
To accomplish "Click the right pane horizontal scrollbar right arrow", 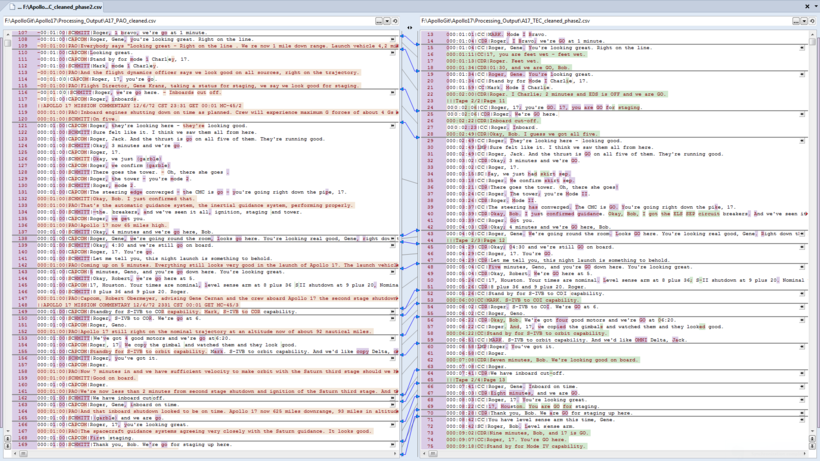I will coord(805,454).
